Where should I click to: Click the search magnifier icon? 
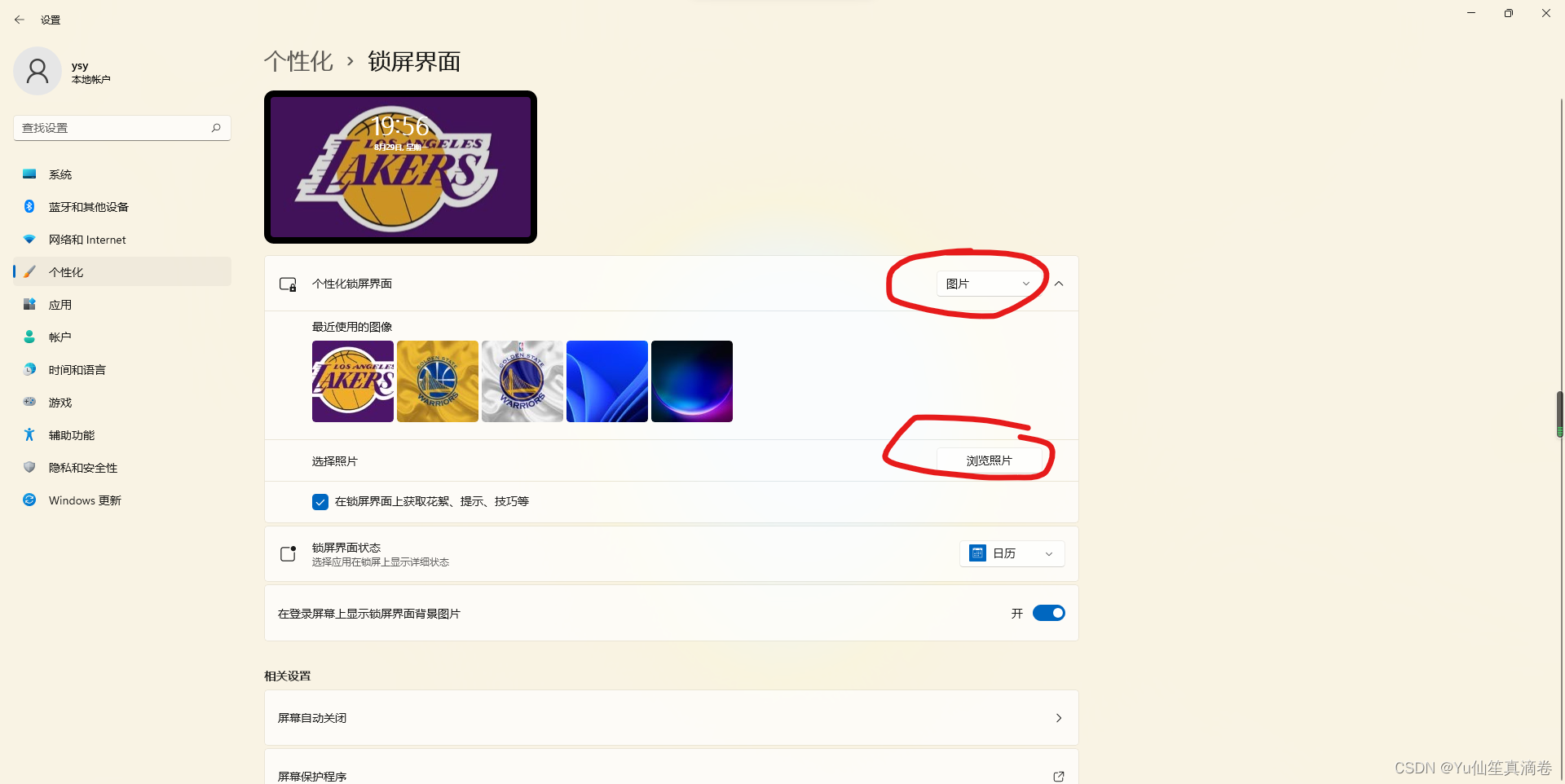[216, 128]
